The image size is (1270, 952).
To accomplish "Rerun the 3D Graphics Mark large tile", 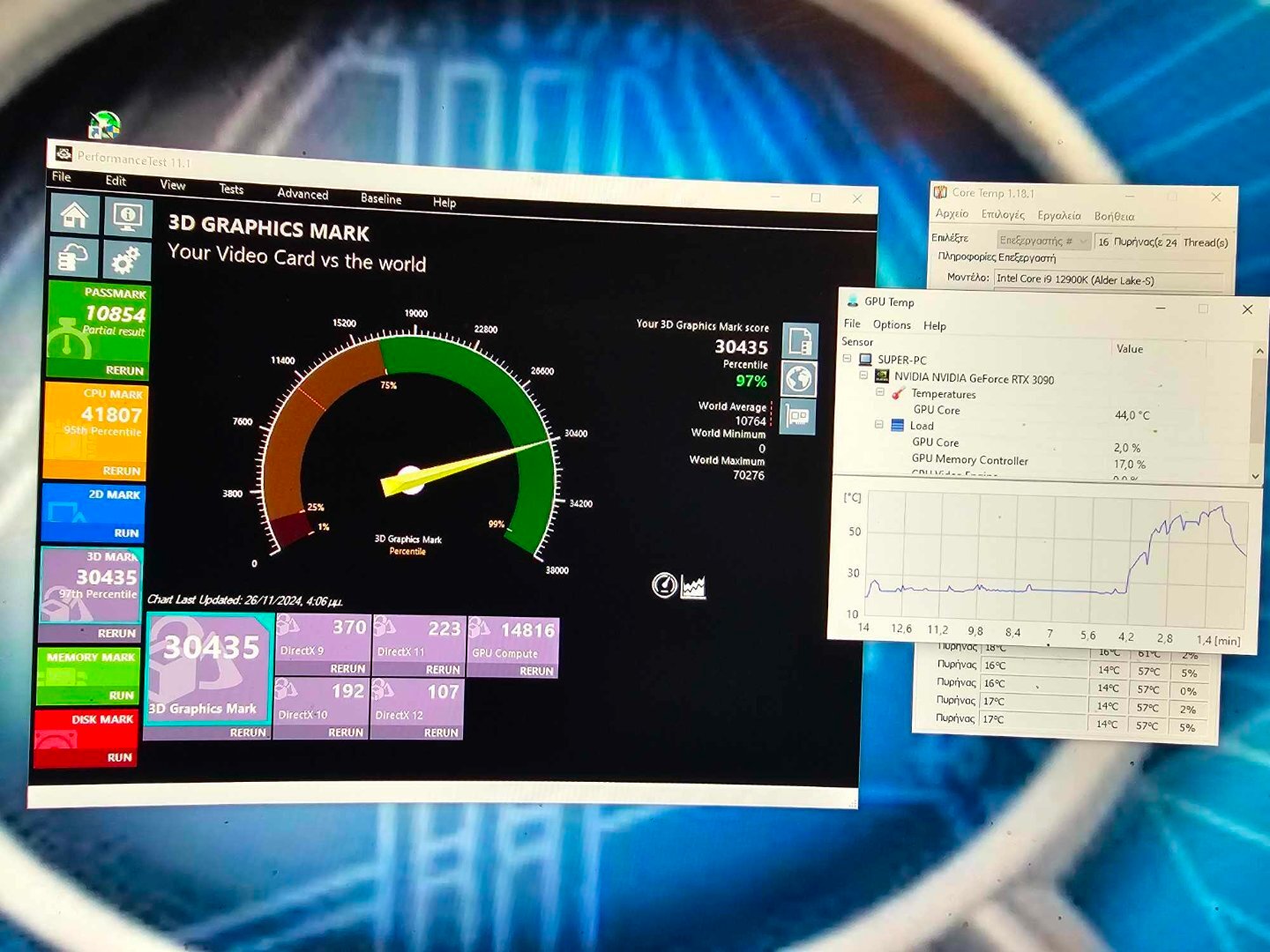I will (248, 732).
